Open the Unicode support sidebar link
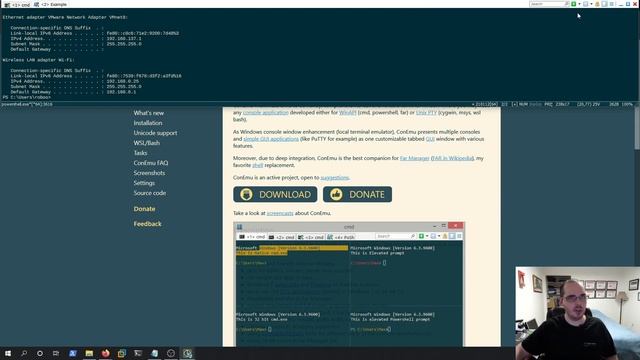 pos(156,133)
